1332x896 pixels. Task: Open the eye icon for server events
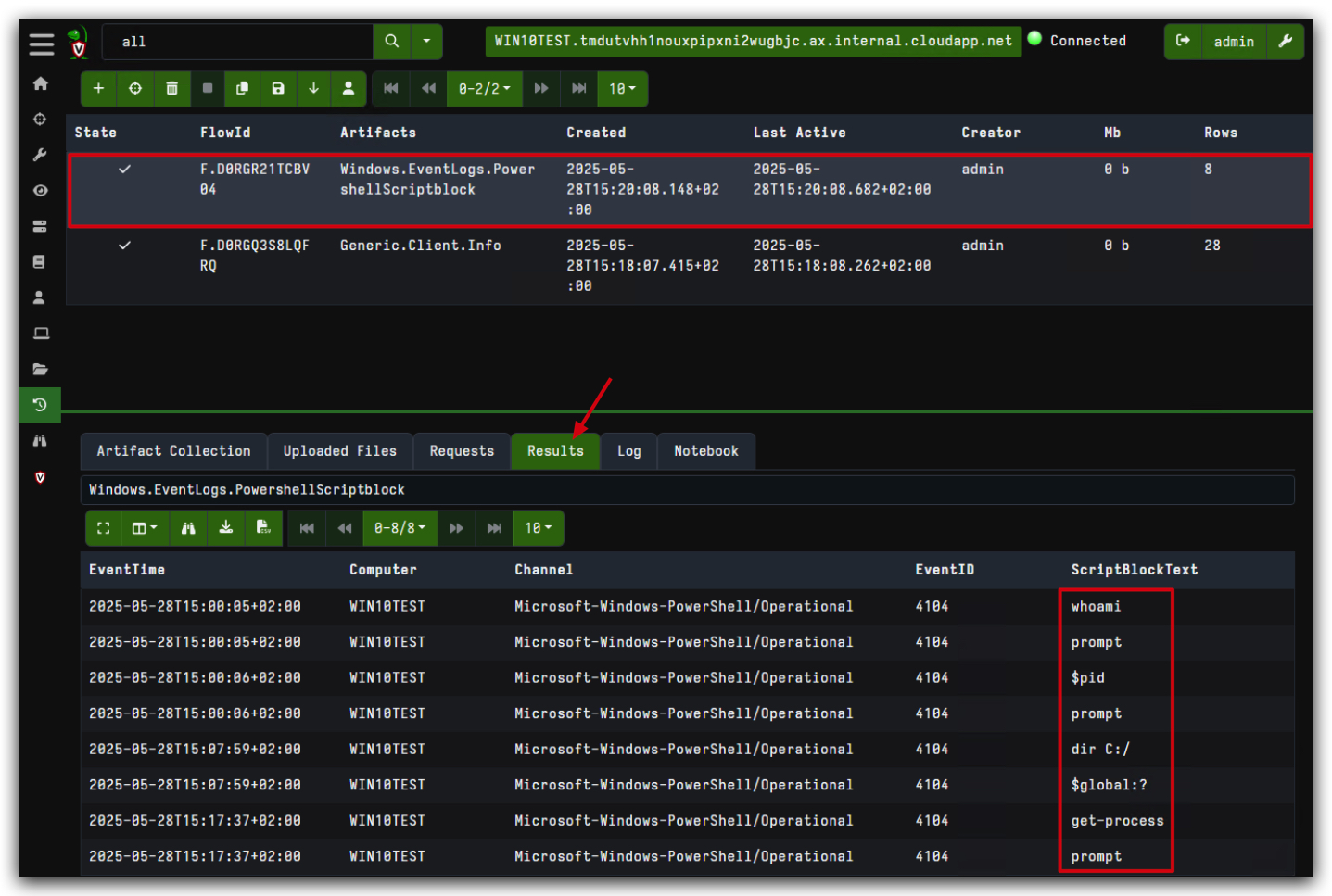pyautogui.click(x=40, y=191)
